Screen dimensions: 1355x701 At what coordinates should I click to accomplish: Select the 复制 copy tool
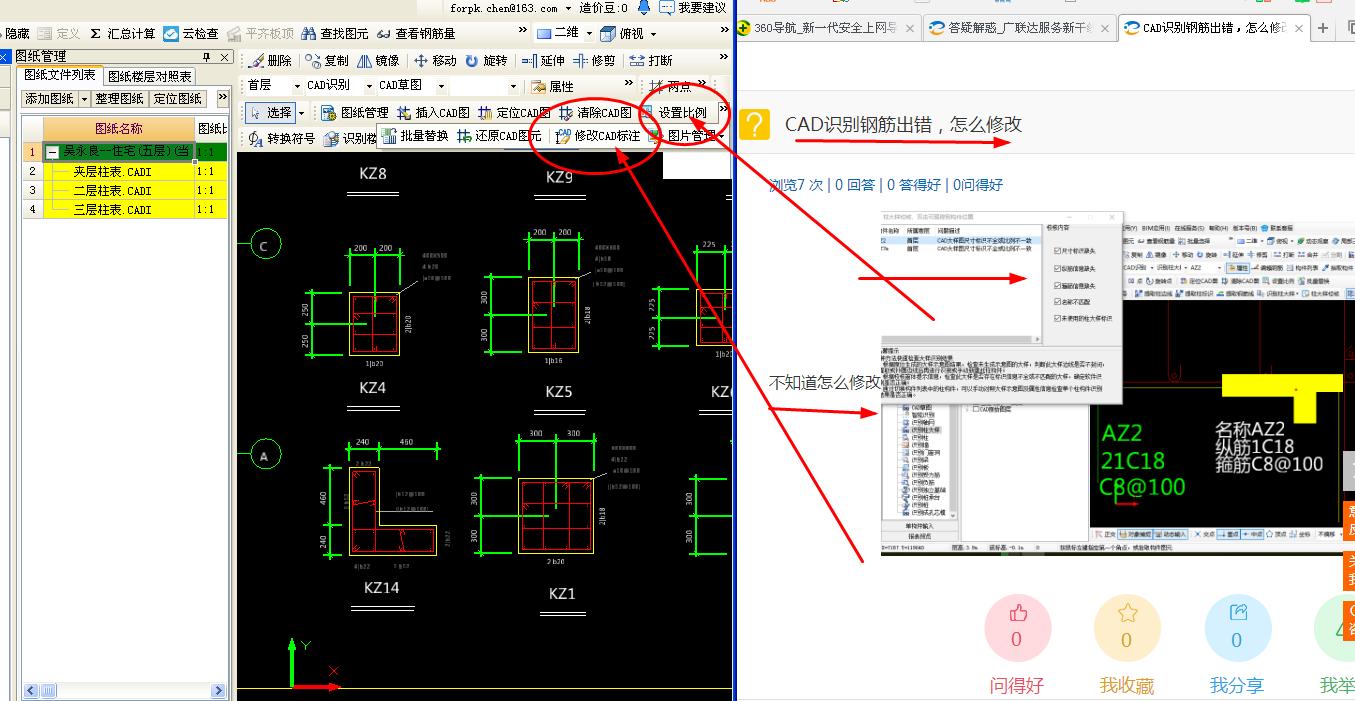point(327,61)
